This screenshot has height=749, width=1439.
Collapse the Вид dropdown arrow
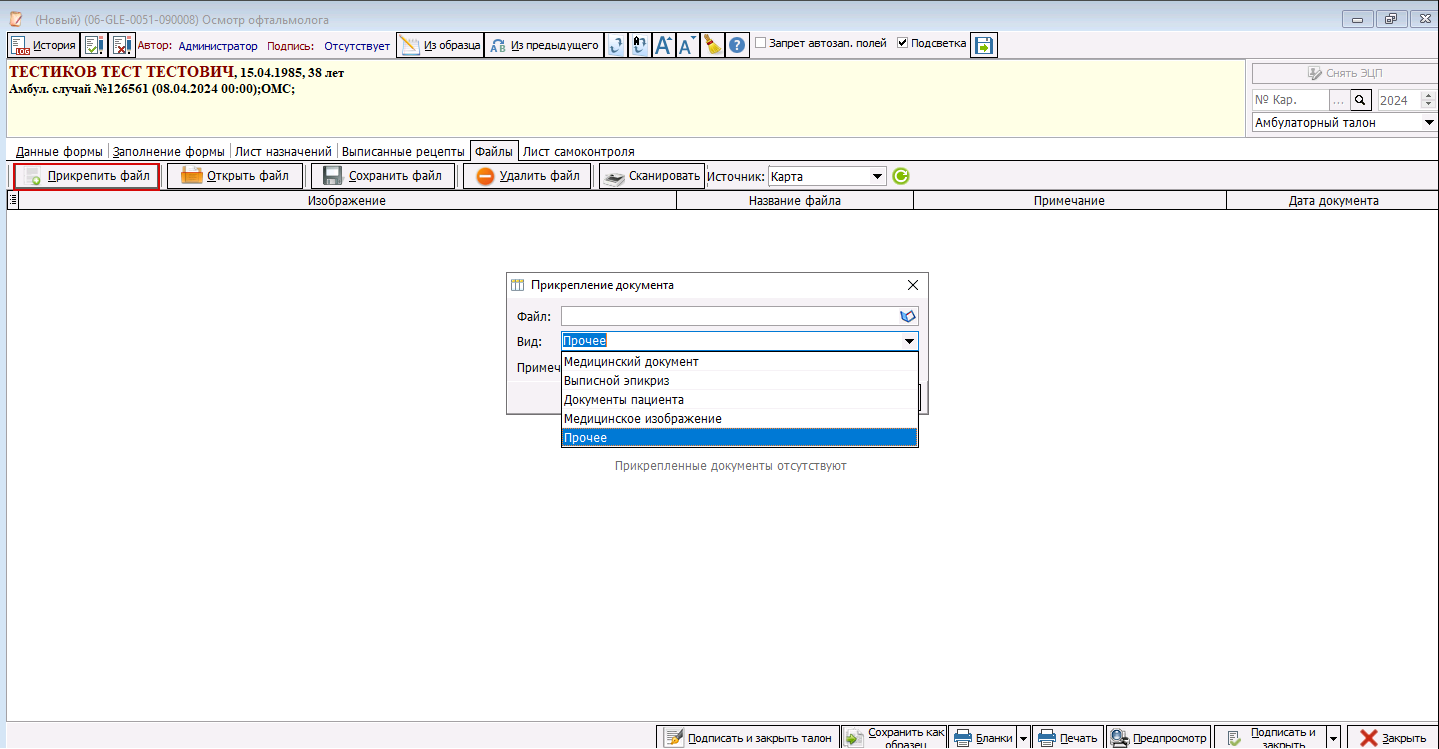click(x=909, y=341)
